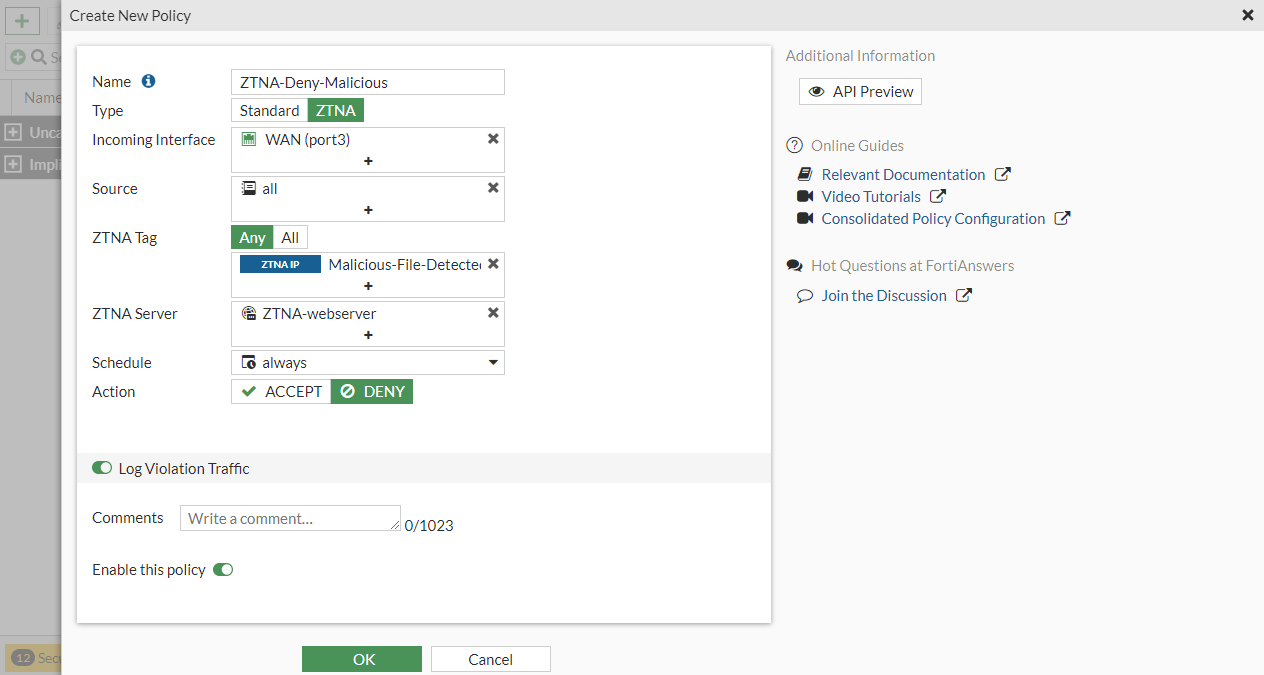Set policy Type to Standard

[269, 110]
